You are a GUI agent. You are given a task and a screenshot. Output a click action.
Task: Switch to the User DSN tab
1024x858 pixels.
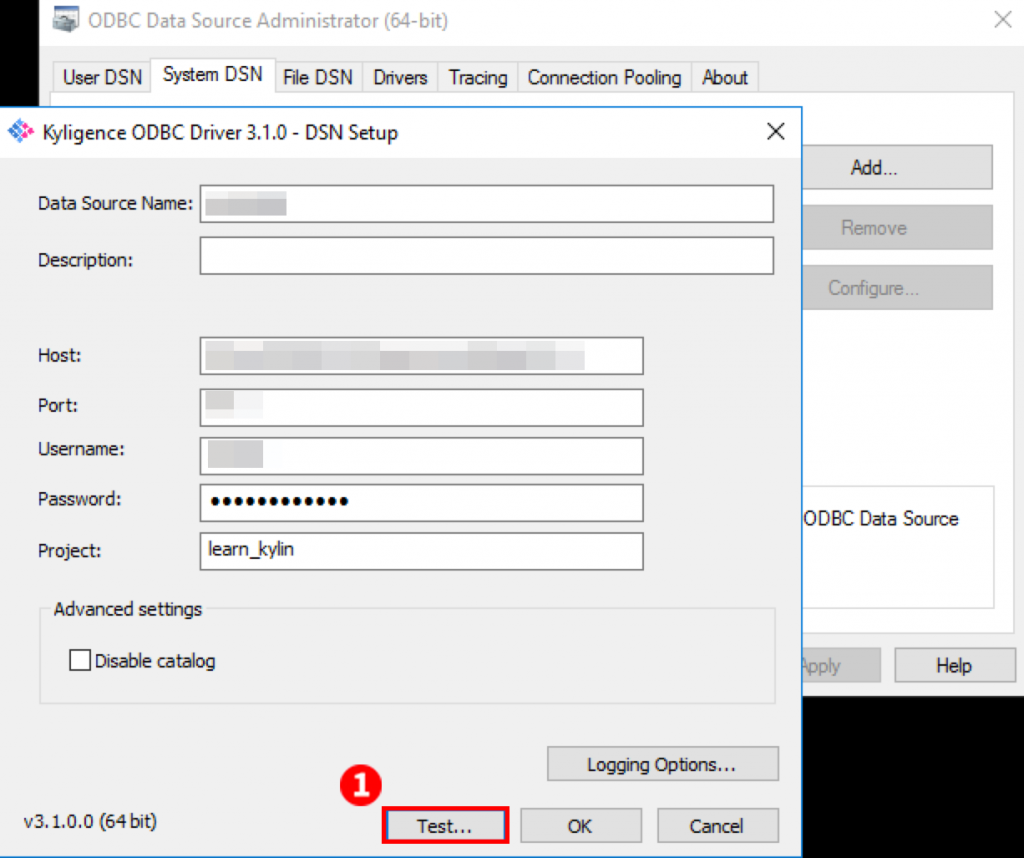102,77
